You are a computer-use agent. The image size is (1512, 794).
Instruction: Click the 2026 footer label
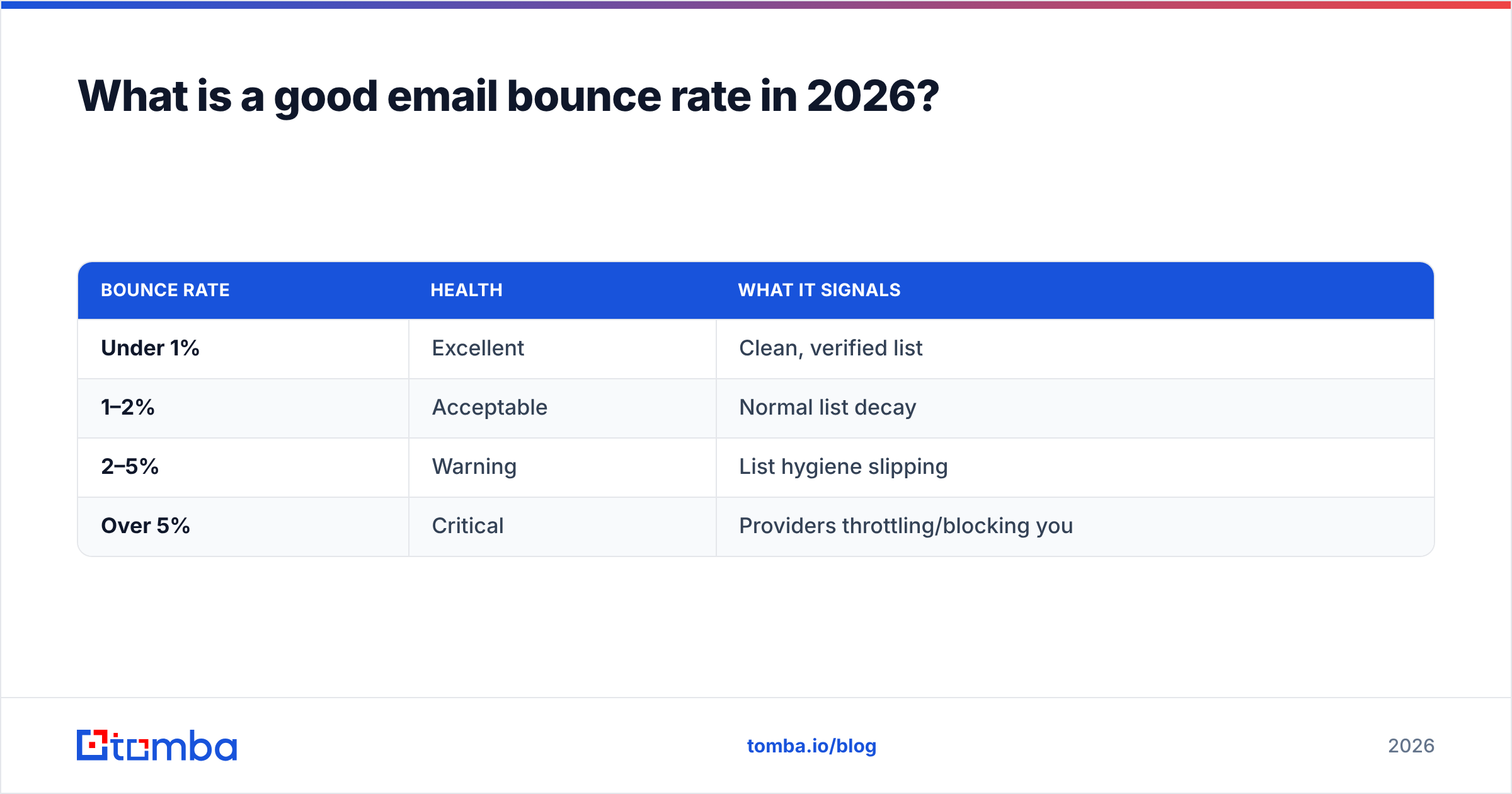click(x=1411, y=746)
